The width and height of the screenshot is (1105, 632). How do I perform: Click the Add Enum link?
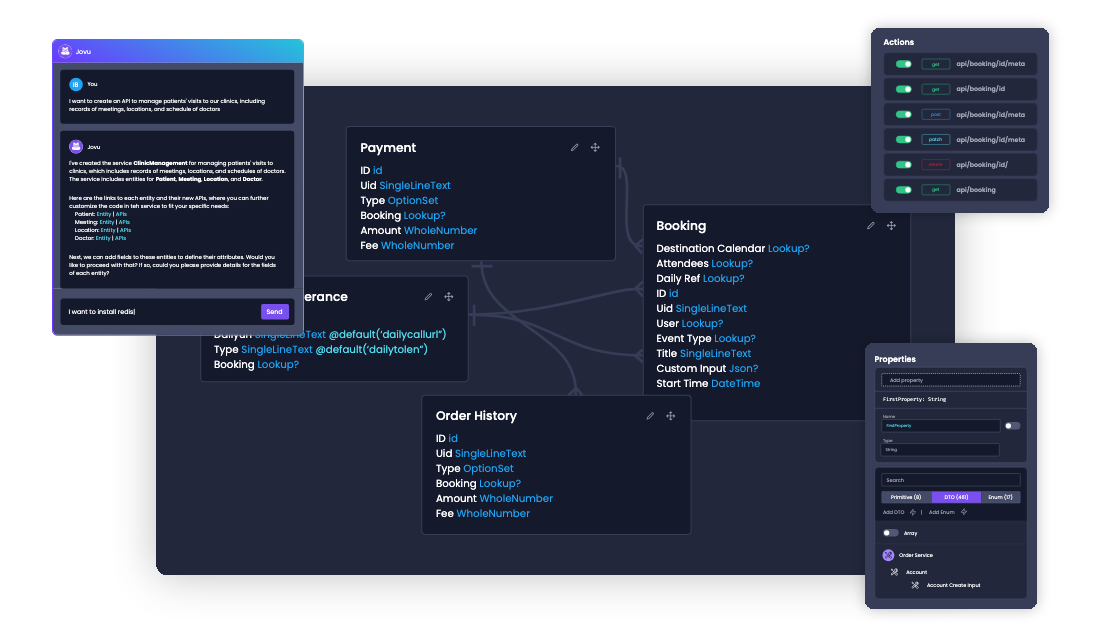click(942, 512)
